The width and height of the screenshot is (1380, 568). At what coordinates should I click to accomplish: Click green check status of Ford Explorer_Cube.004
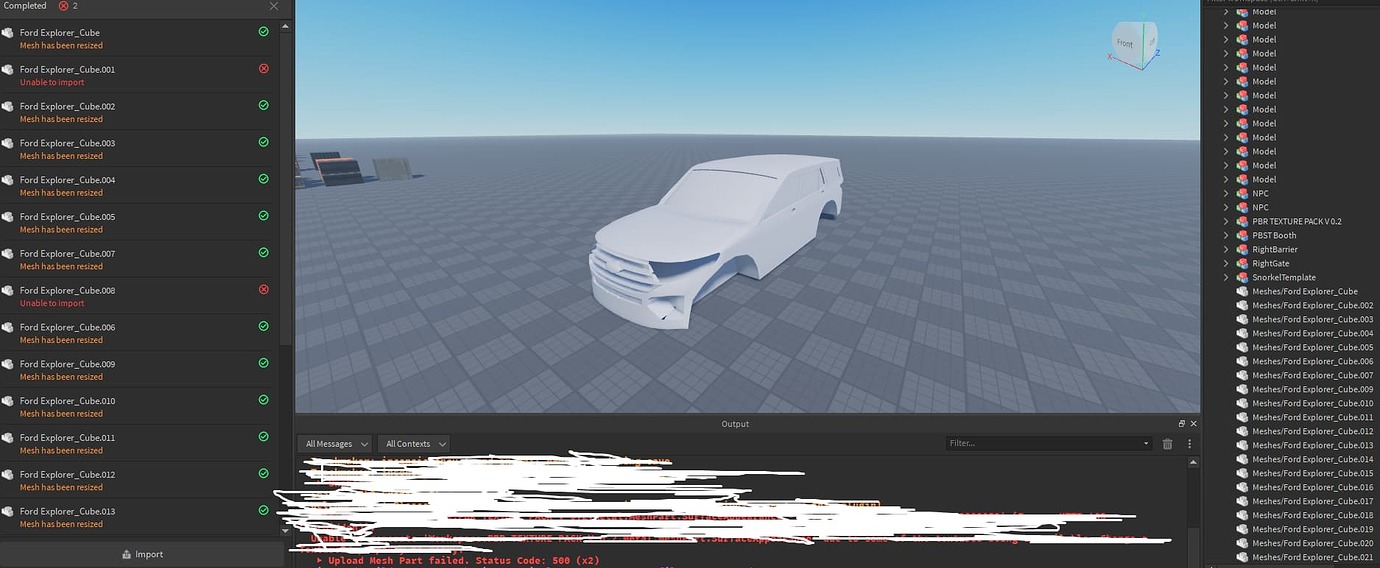pos(264,179)
